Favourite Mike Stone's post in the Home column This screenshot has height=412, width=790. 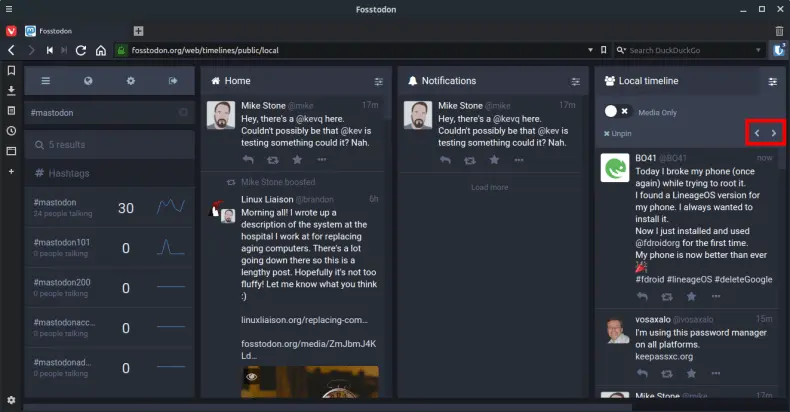[297, 159]
